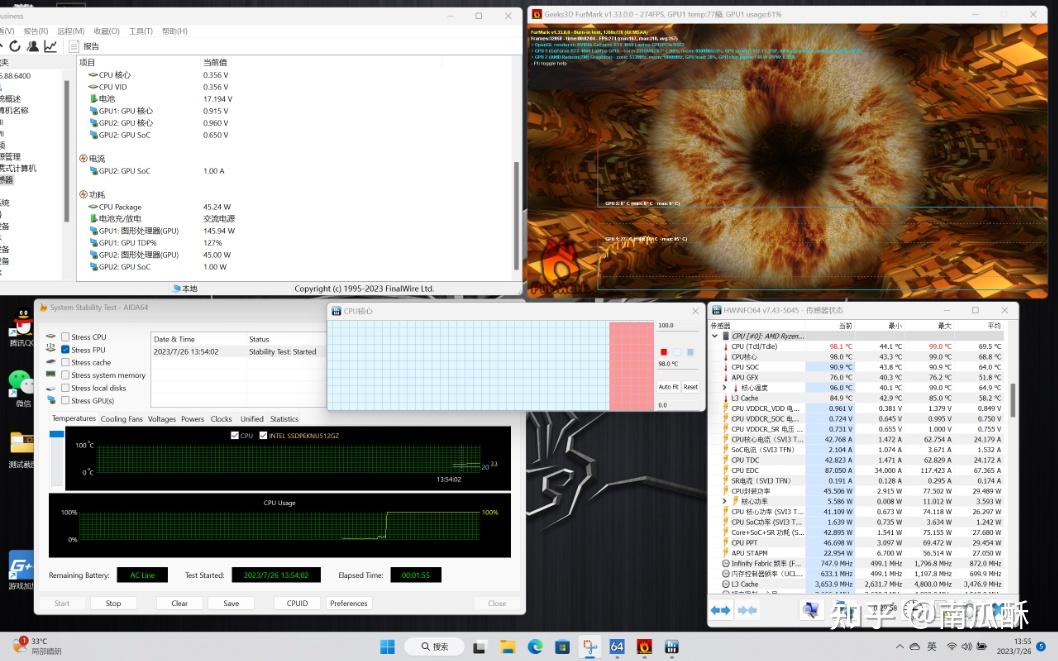
Task: Click the user icon in AIDA64 toolbar
Action: click(32, 46)
